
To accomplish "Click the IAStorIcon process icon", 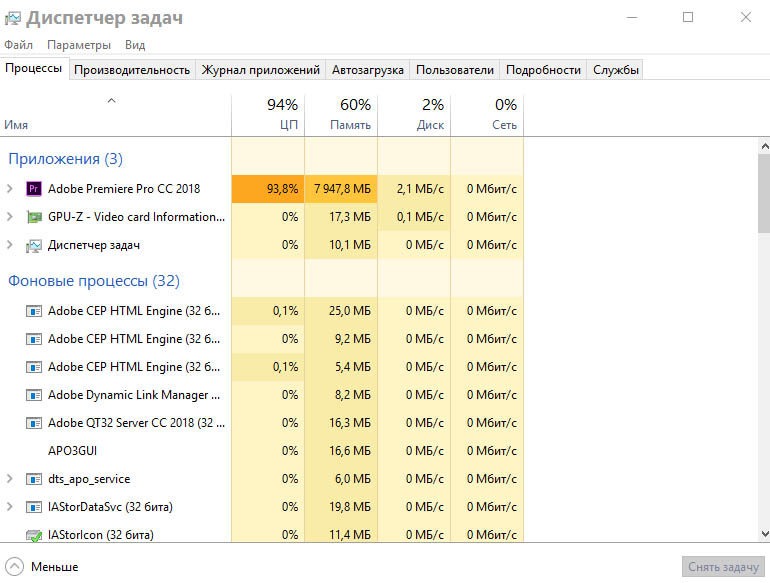I will 33,535.
